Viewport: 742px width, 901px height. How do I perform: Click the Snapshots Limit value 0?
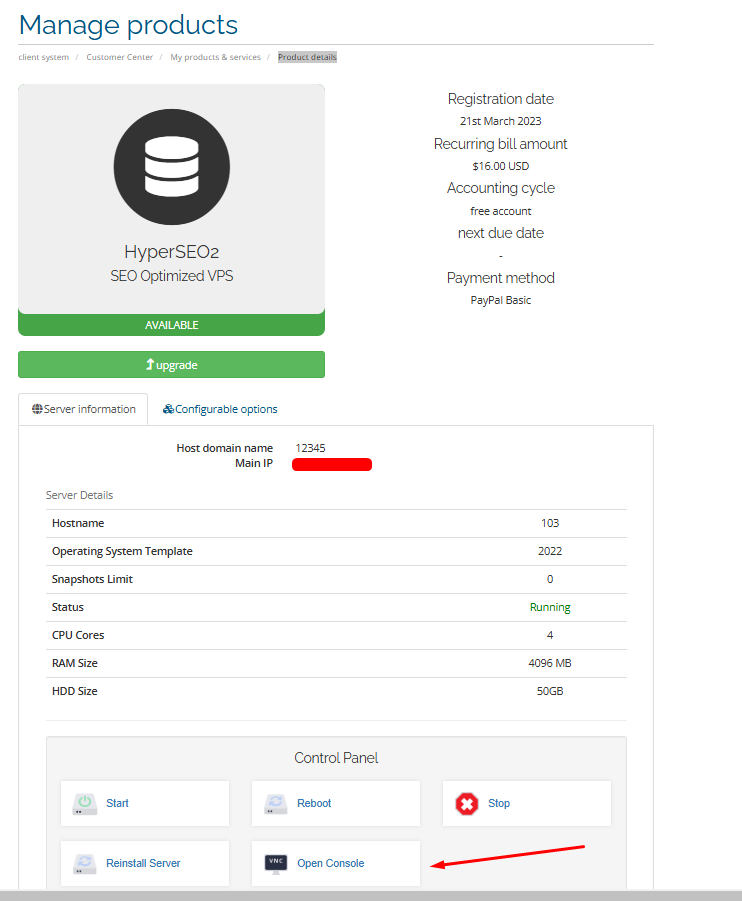pos(550,579)
